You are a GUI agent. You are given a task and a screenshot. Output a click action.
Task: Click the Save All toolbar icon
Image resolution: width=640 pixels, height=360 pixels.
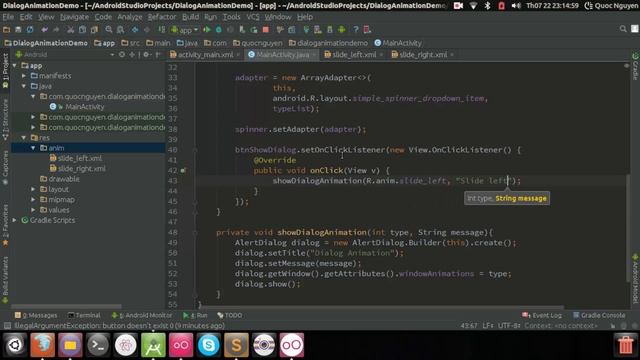point(18,29)
